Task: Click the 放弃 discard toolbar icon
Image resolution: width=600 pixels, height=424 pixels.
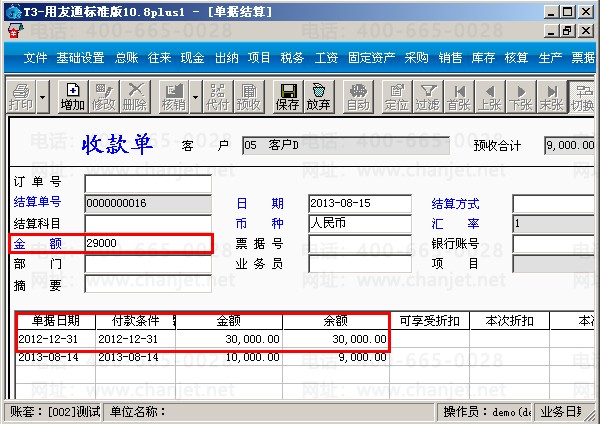Action: 319,97
